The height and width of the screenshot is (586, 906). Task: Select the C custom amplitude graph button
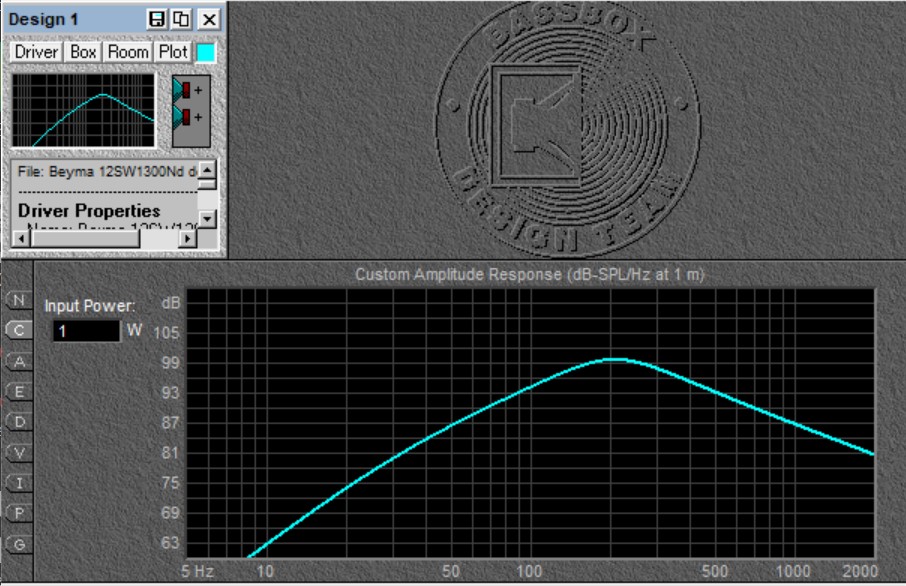click(x=19, y=331)
